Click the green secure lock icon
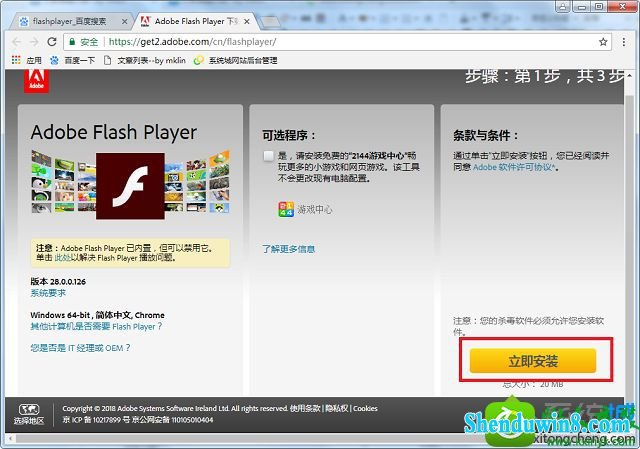 72,42
